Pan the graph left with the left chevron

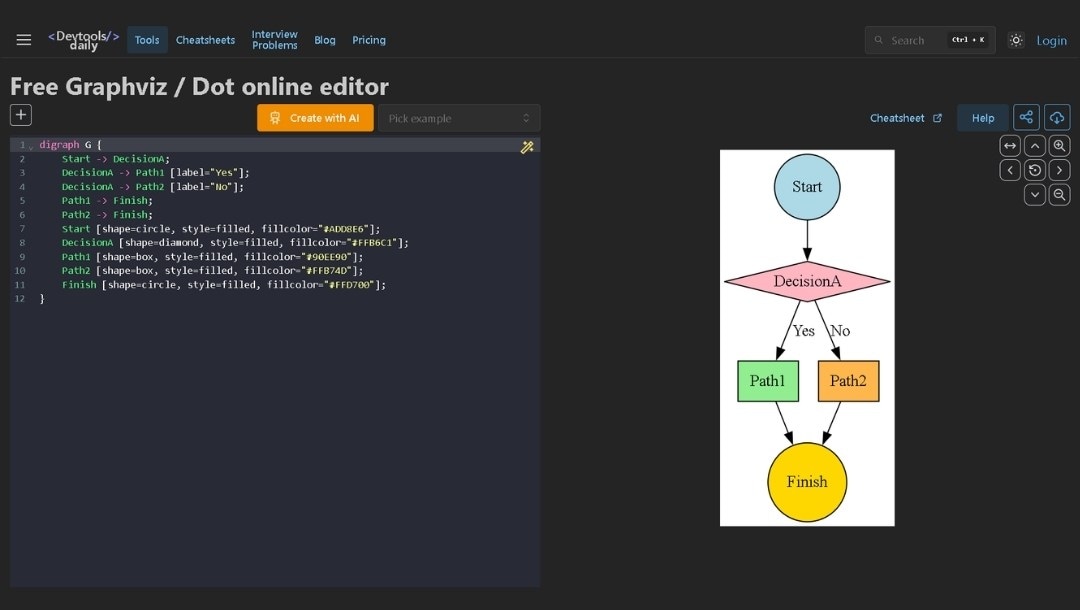(1010, 170)
